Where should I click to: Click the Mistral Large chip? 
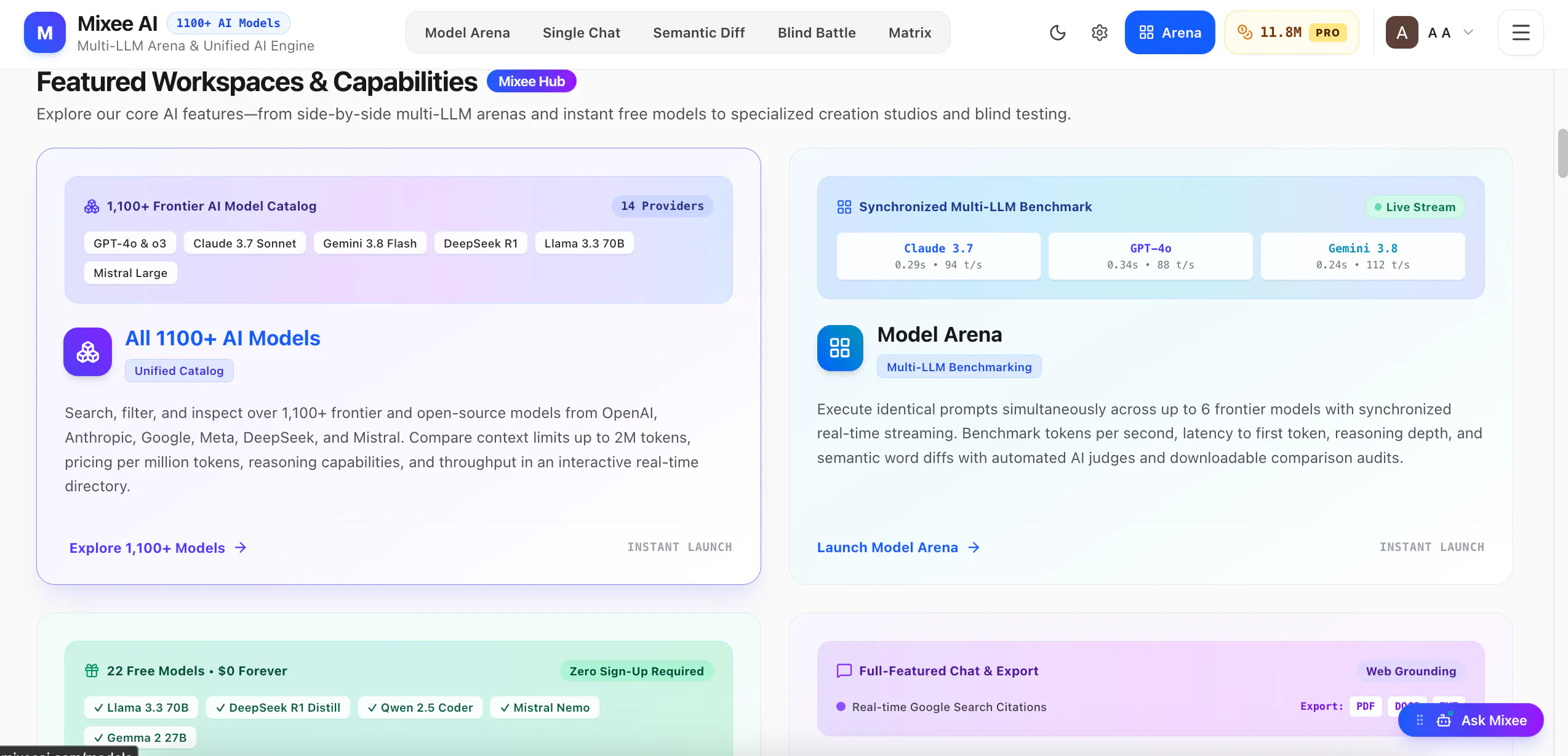click(x=130, y=273)
